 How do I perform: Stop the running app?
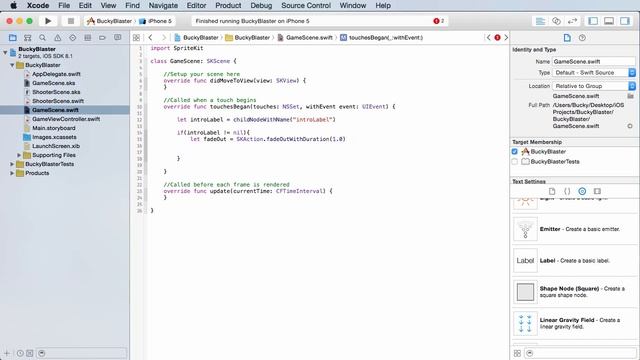71,21
